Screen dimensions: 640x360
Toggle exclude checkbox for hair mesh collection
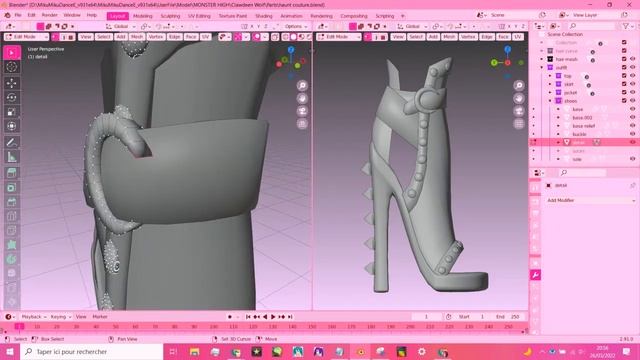624,59
